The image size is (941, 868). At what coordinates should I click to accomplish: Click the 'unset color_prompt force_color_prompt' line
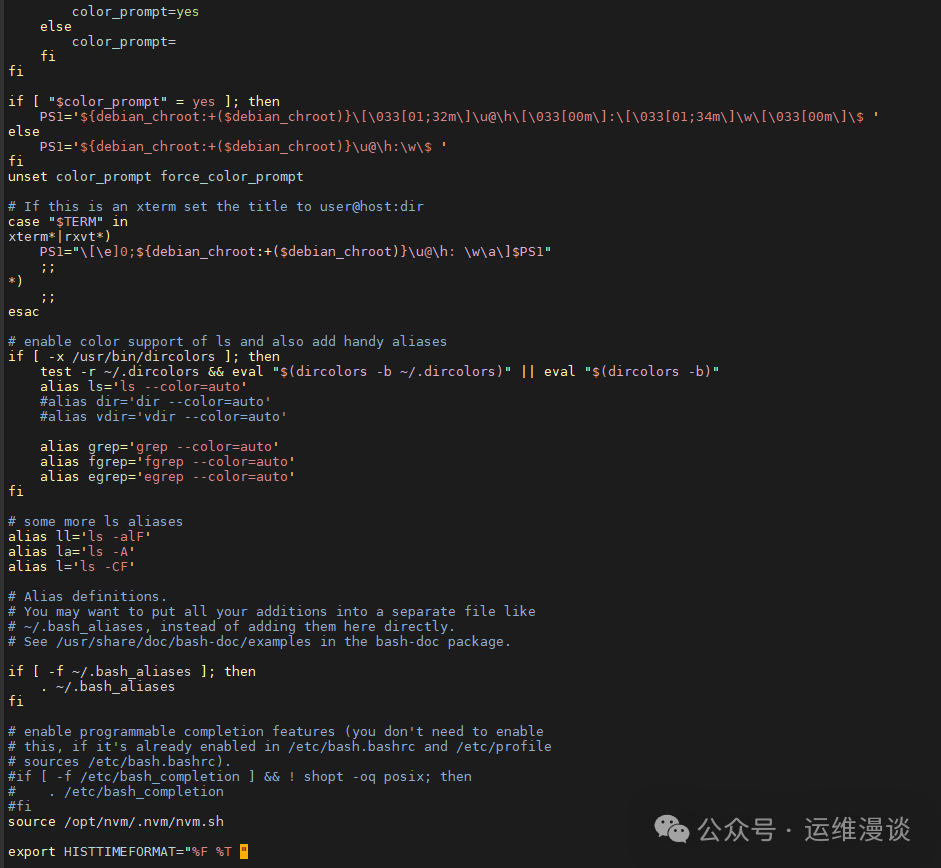click(155, 176)
